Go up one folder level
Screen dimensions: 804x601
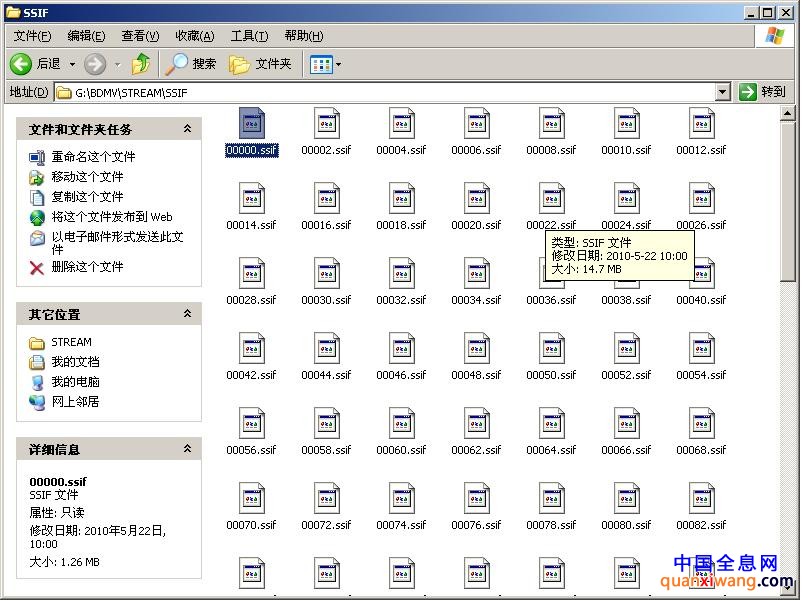[x=141, y=64]
